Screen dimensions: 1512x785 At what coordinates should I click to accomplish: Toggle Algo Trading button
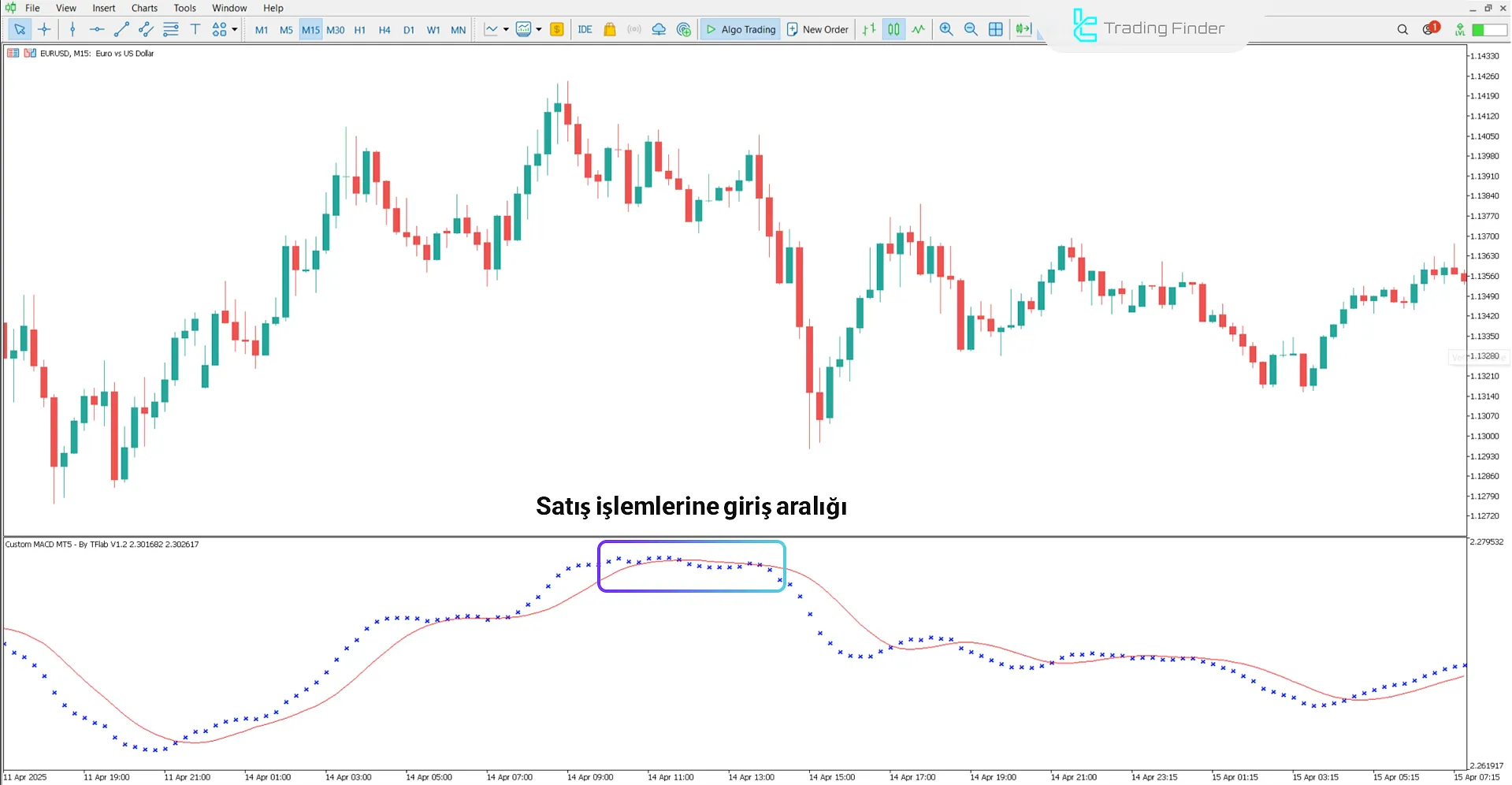(741, 29)
